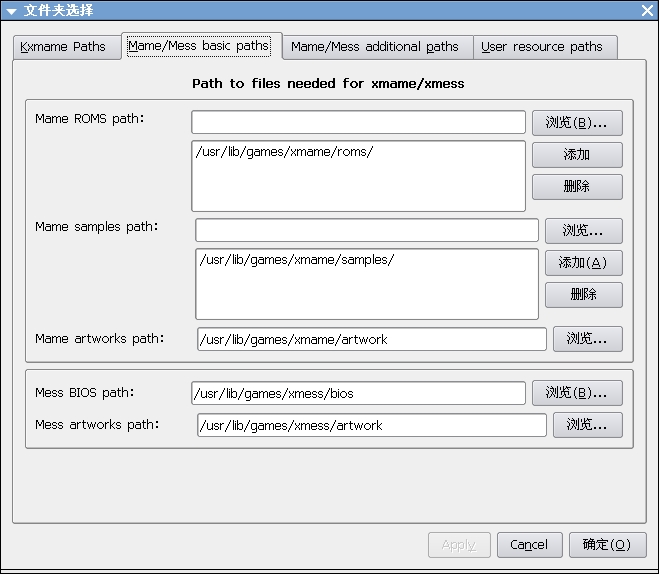
Task: Switch to the Kxmame Paths tab
Action: [67, 47]
